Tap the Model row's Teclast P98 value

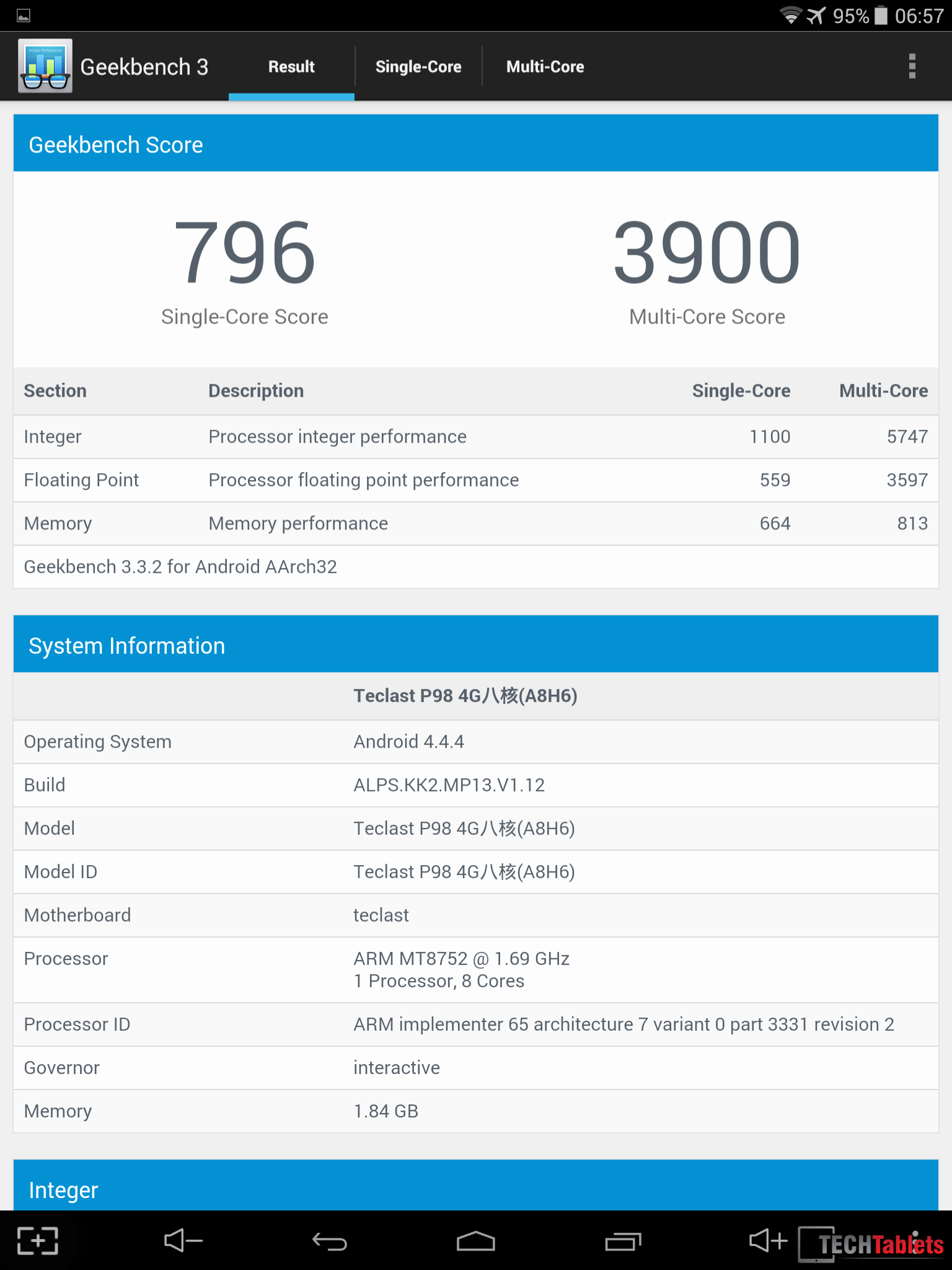coord(464,828)
